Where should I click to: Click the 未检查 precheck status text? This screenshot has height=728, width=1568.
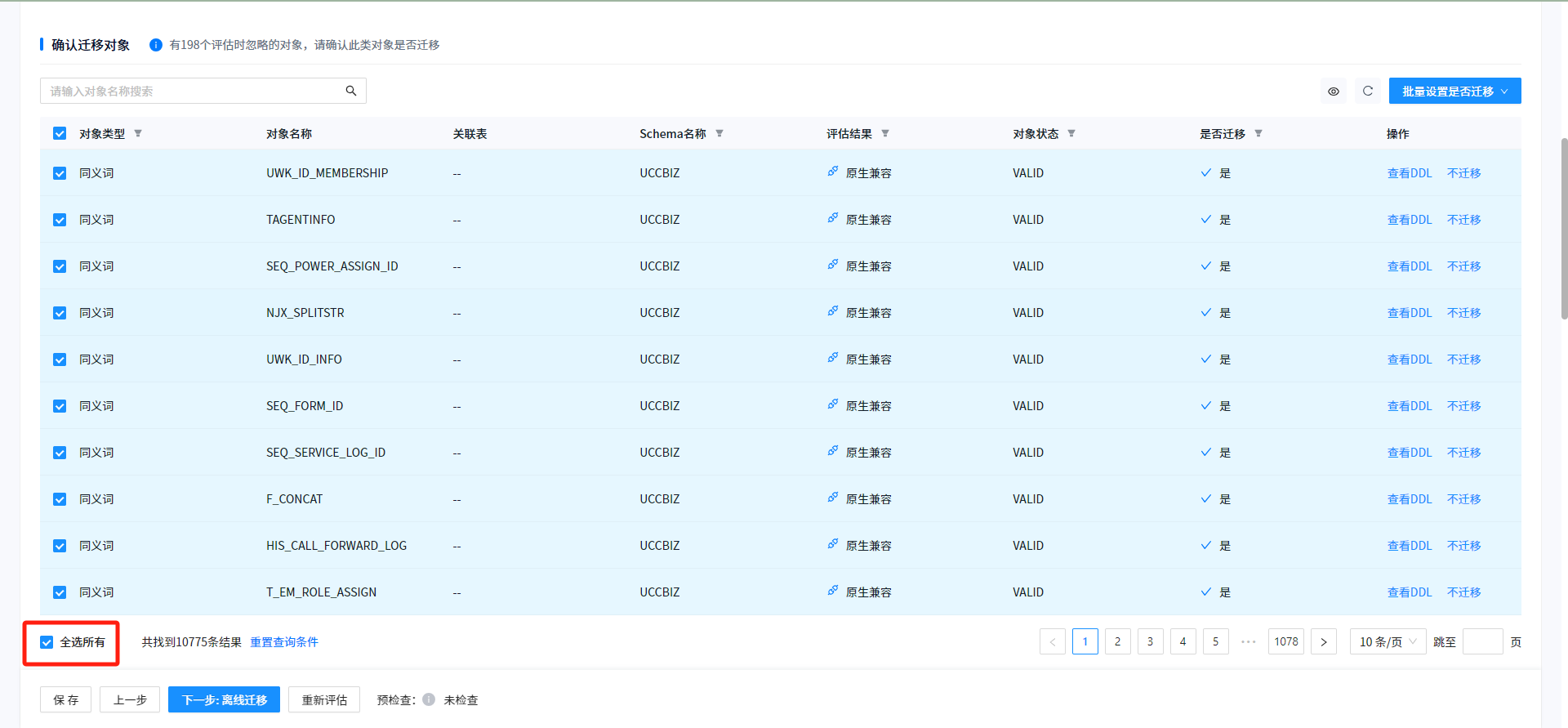click(461, 700)
